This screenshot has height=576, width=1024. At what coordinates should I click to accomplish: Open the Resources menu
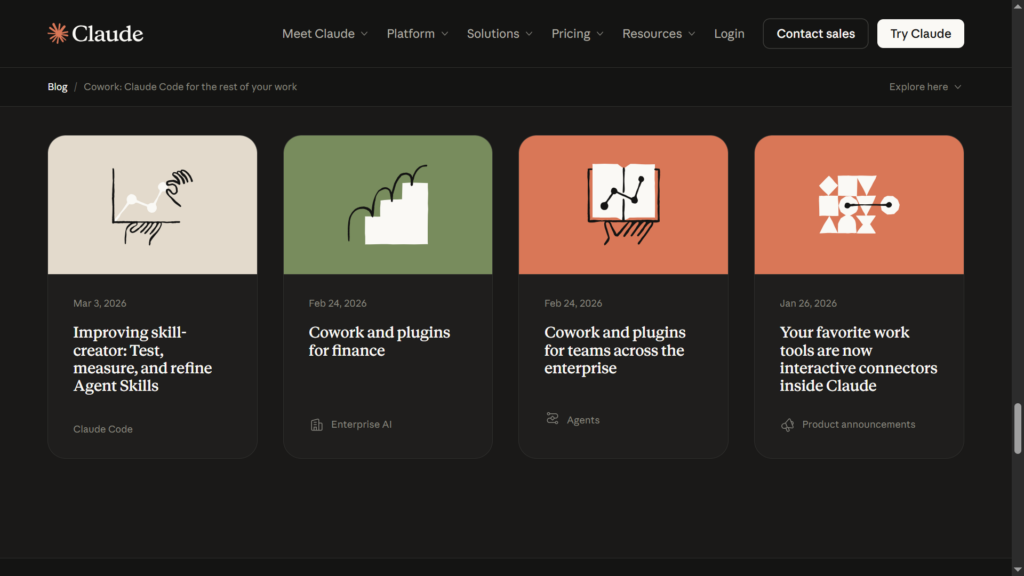[658, 34]
